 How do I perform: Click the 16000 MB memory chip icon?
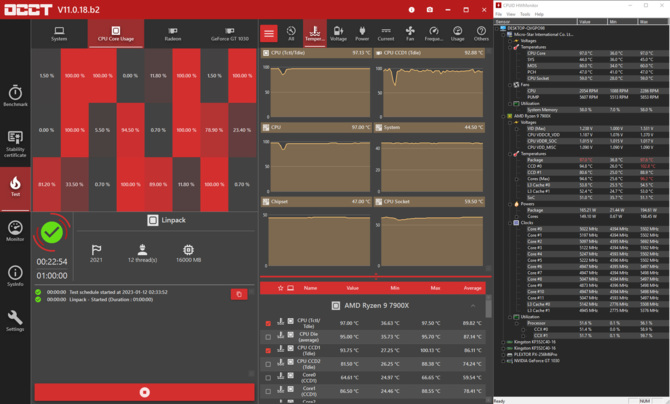click(x=188, y=250)
